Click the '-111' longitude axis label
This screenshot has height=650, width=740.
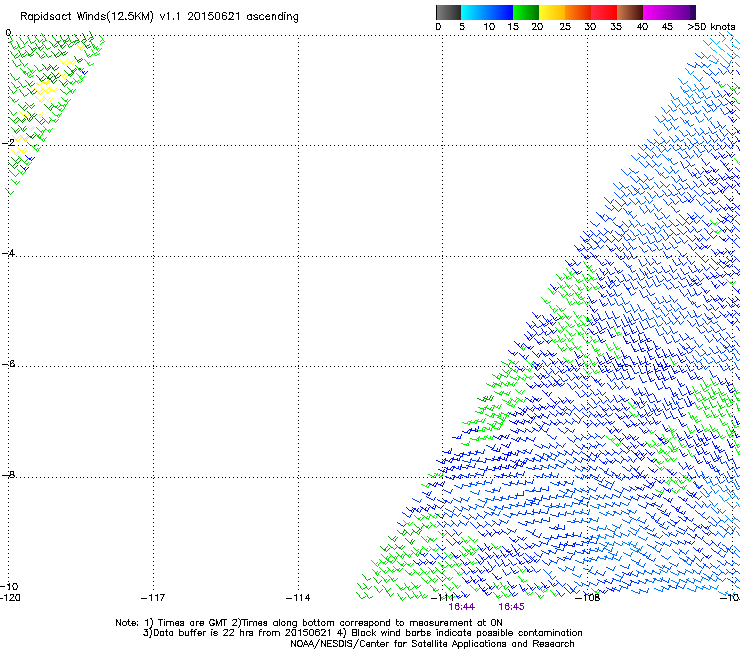point(443,598)
